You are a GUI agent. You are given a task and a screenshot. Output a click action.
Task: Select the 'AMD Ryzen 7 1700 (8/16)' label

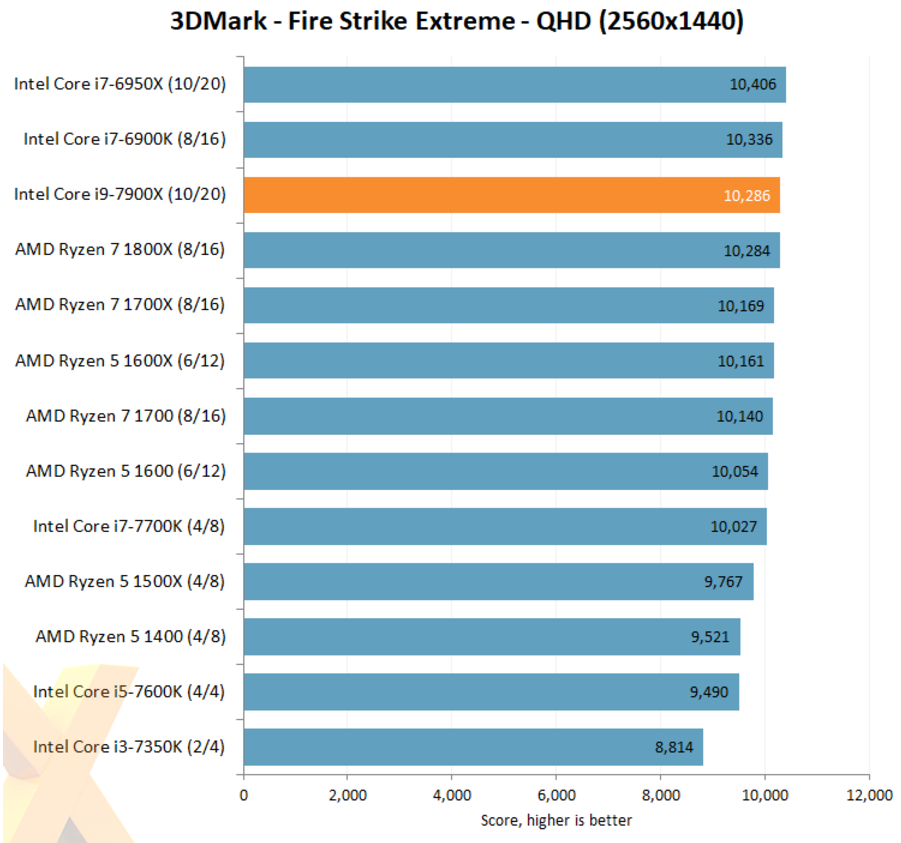point(126,416)
